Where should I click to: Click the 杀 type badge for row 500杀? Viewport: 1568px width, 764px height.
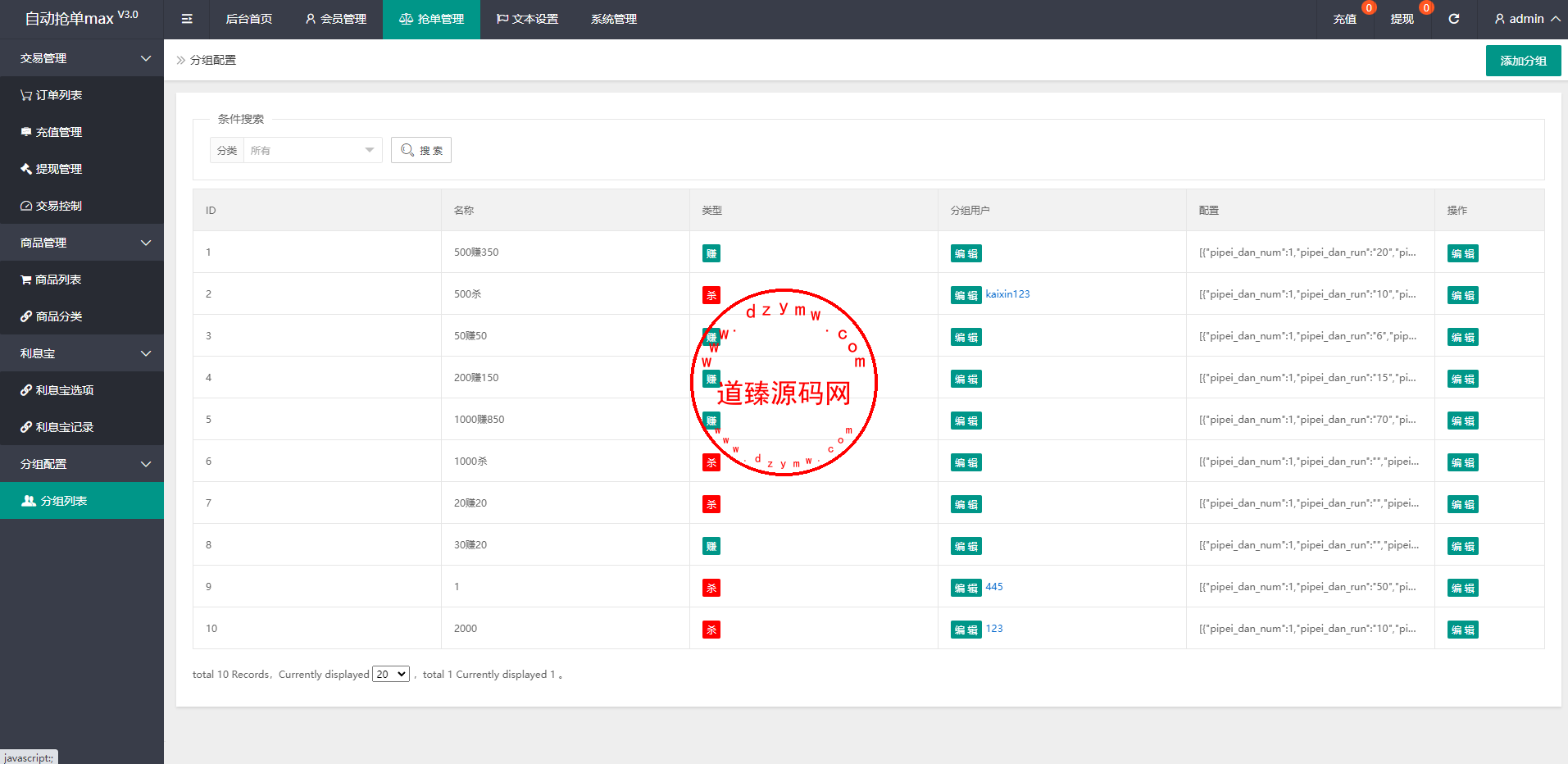point(711,295)
